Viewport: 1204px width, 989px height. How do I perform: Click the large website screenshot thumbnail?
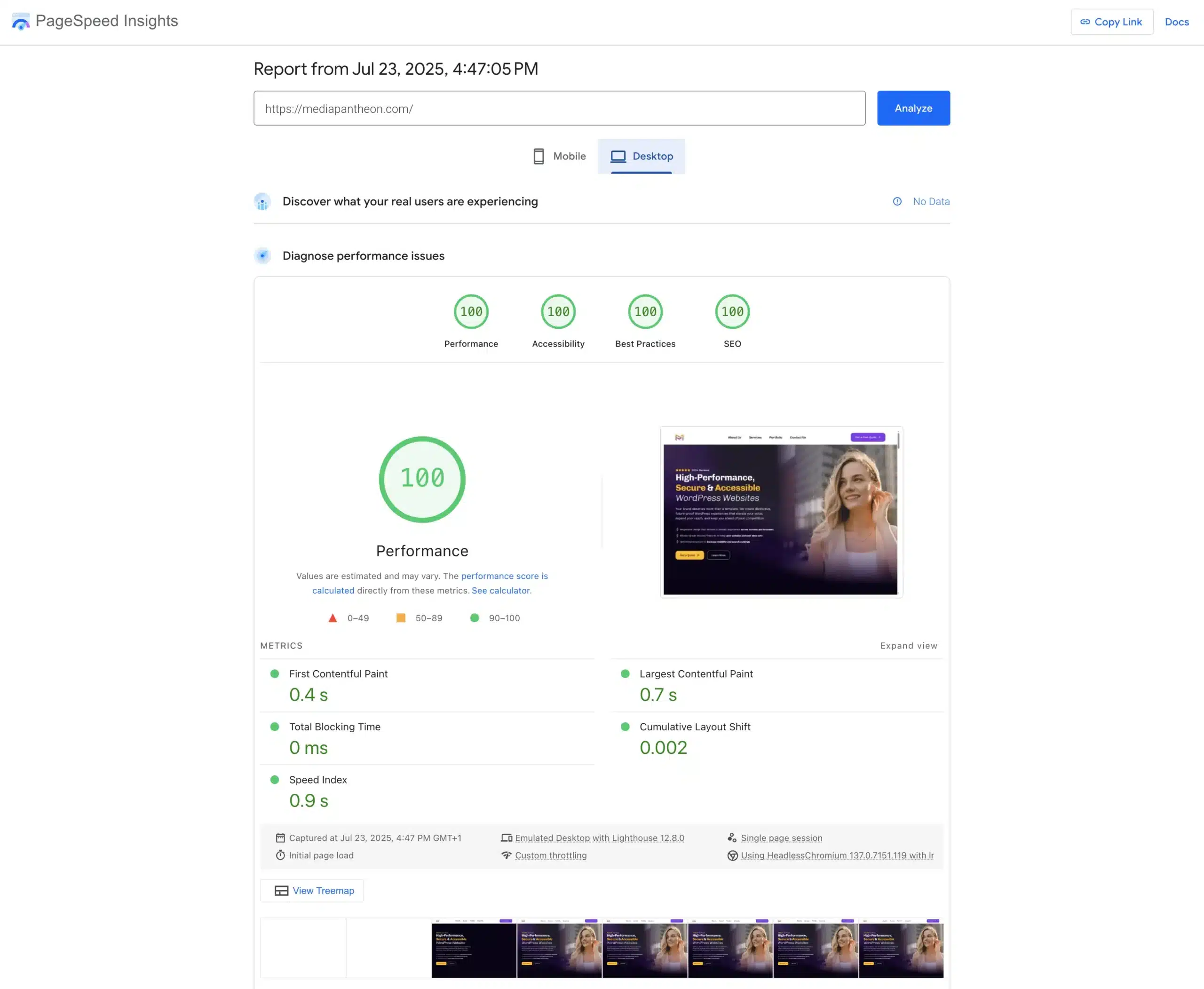tap(781, 512)
